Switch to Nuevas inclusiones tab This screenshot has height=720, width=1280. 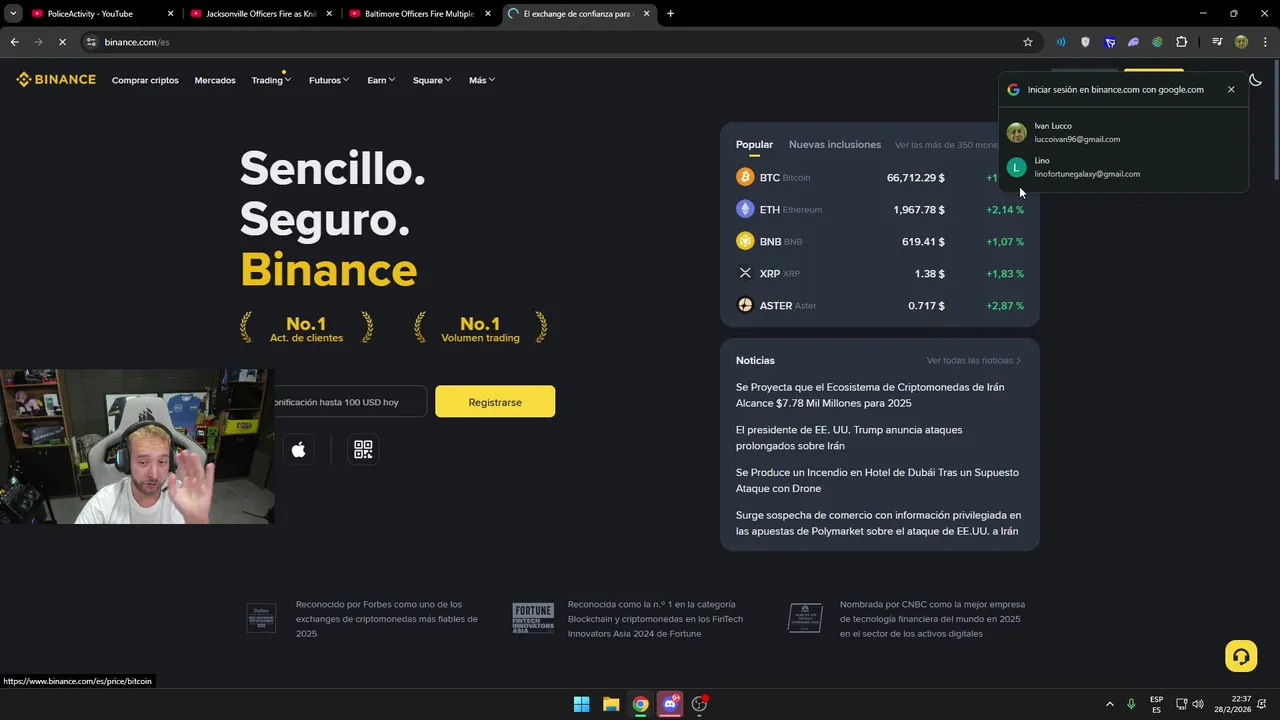pyautogui.click(x=835, y=144)
